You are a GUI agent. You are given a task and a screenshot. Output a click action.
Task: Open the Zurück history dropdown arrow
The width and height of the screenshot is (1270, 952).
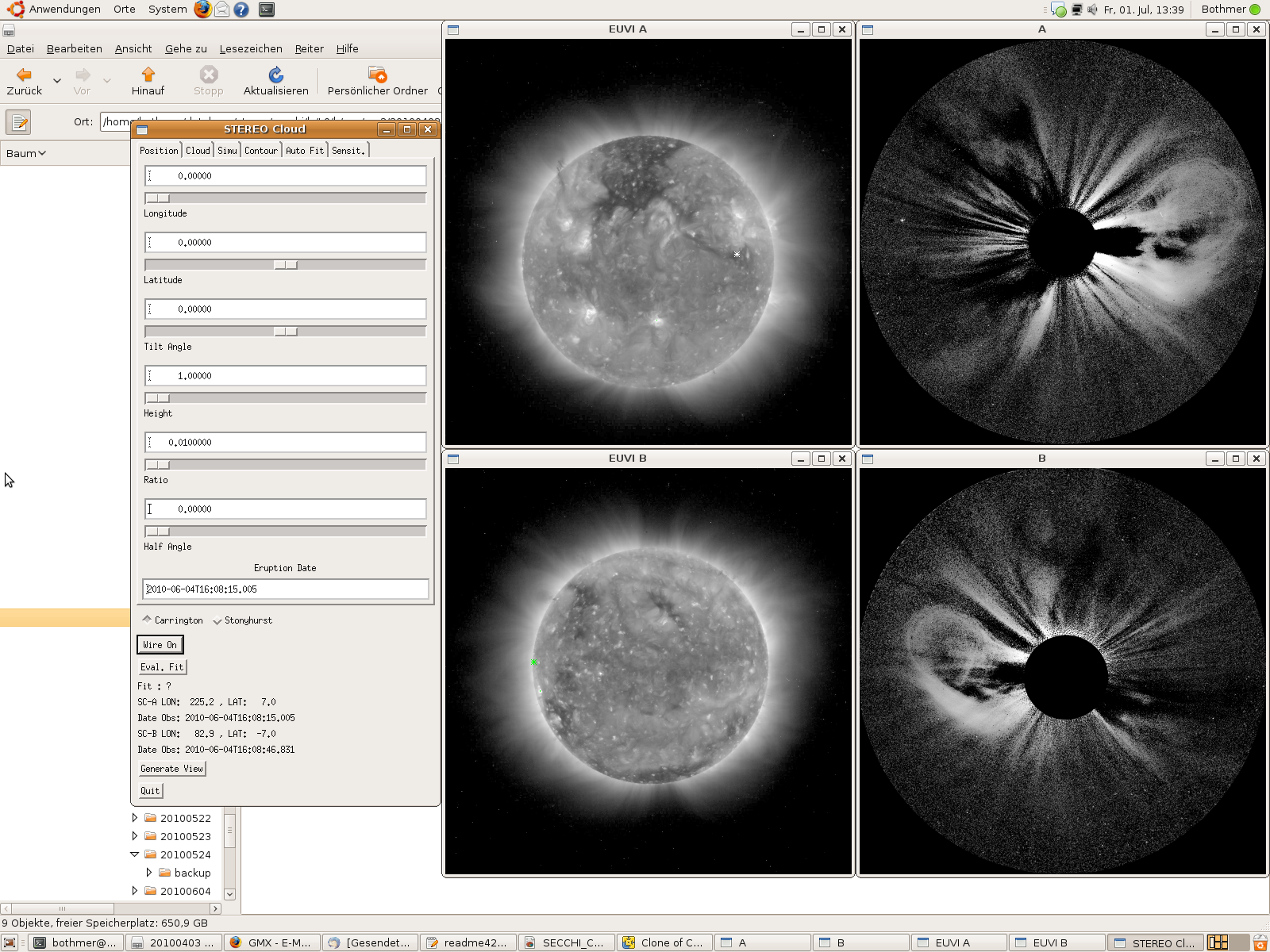pyautogui.click(x=57, y=80)
